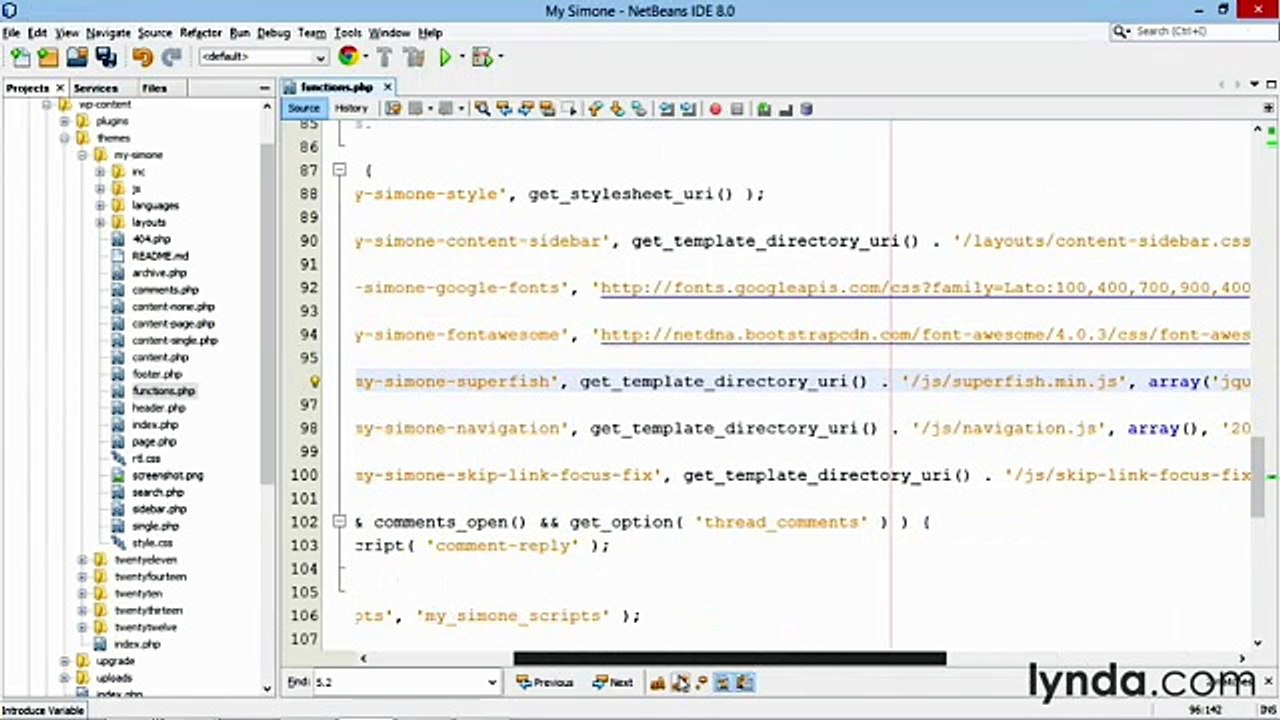Click the Debug Project icon

coord(483,57)
